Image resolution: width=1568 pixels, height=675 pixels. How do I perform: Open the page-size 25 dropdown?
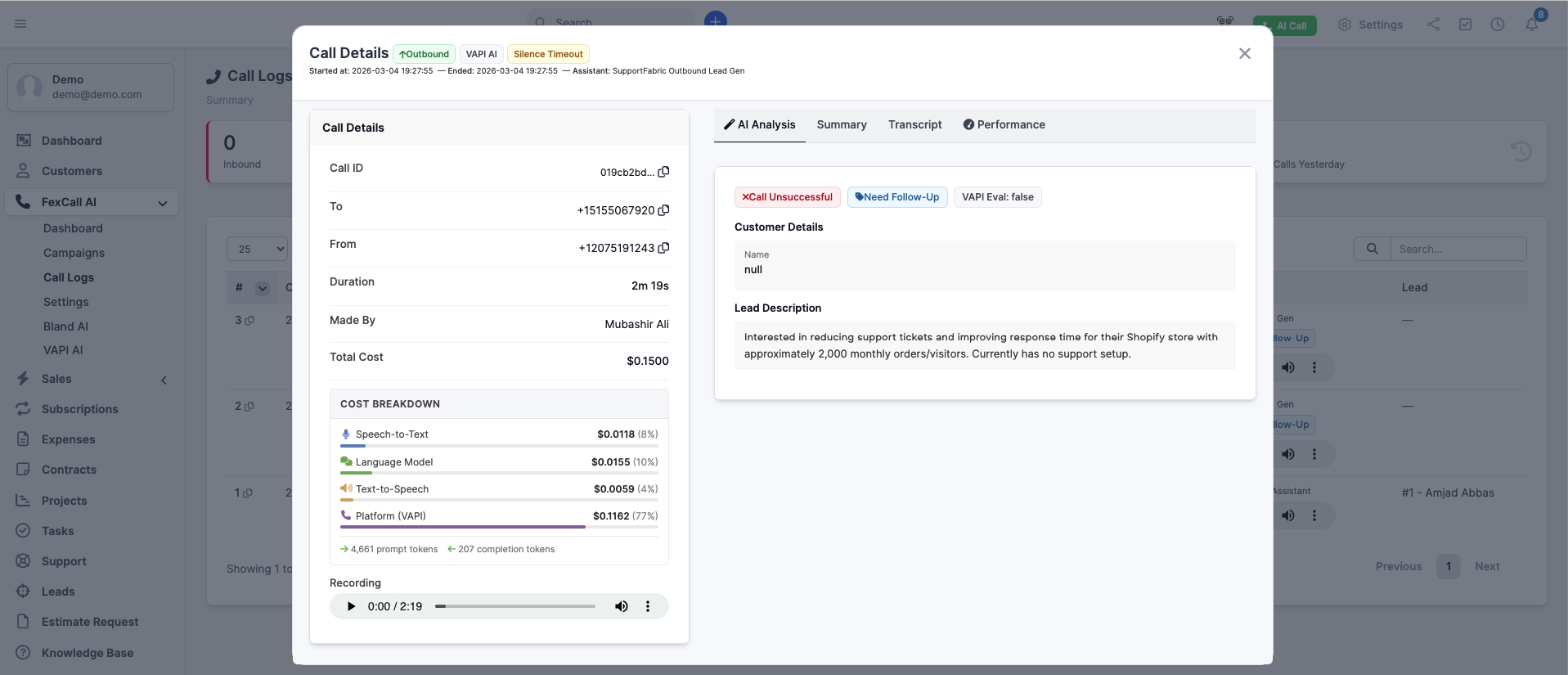click(257, 249)
